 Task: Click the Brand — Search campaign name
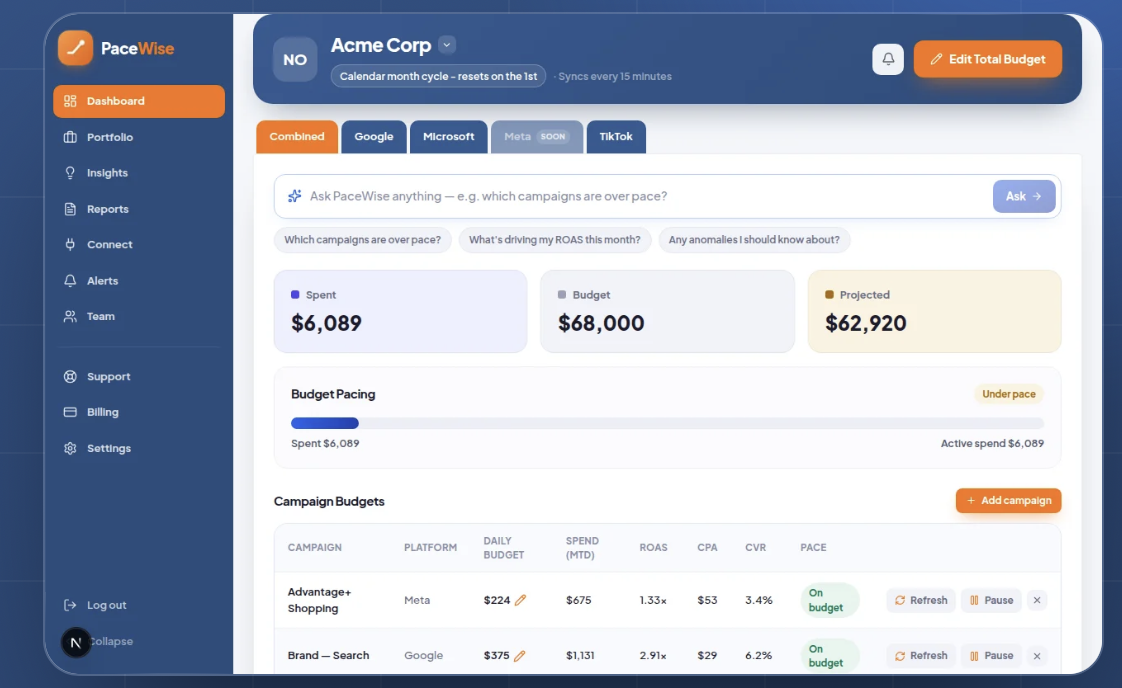328,655
